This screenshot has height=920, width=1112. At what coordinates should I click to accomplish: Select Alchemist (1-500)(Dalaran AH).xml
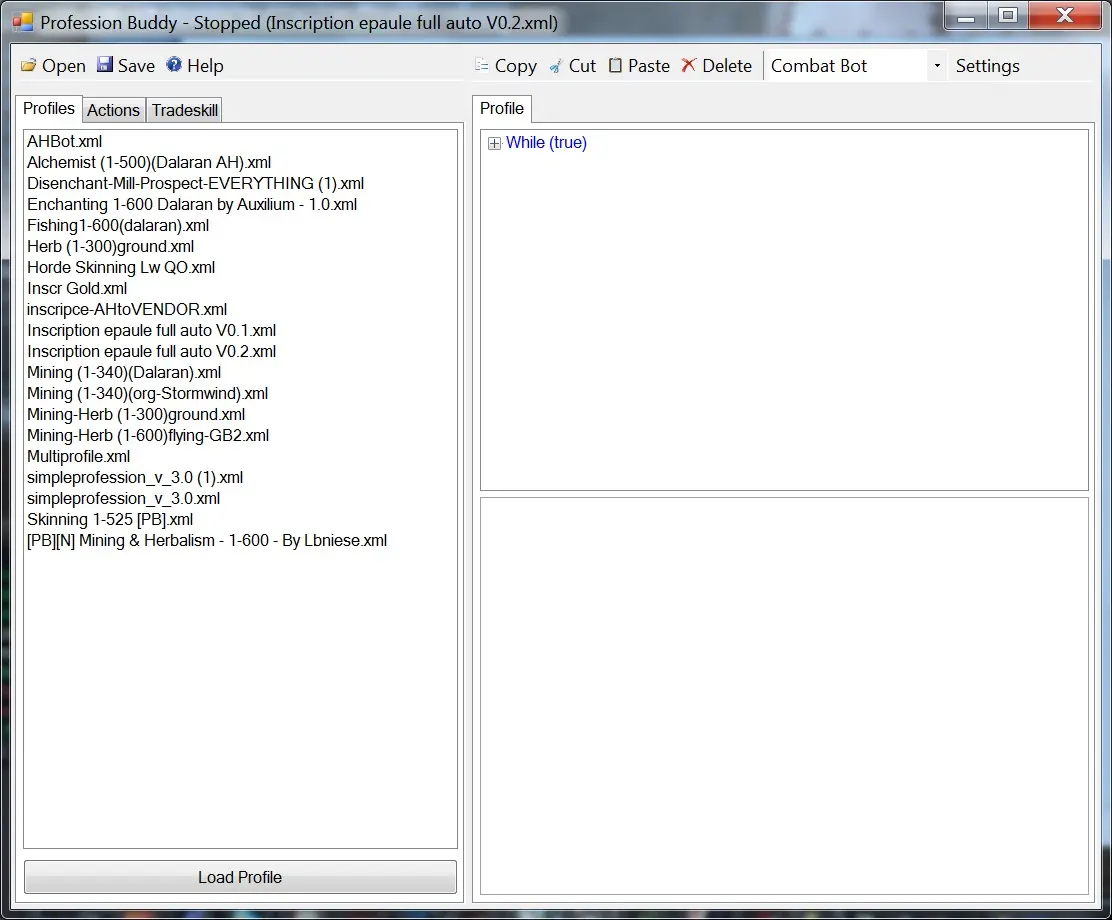click(149, 162)
